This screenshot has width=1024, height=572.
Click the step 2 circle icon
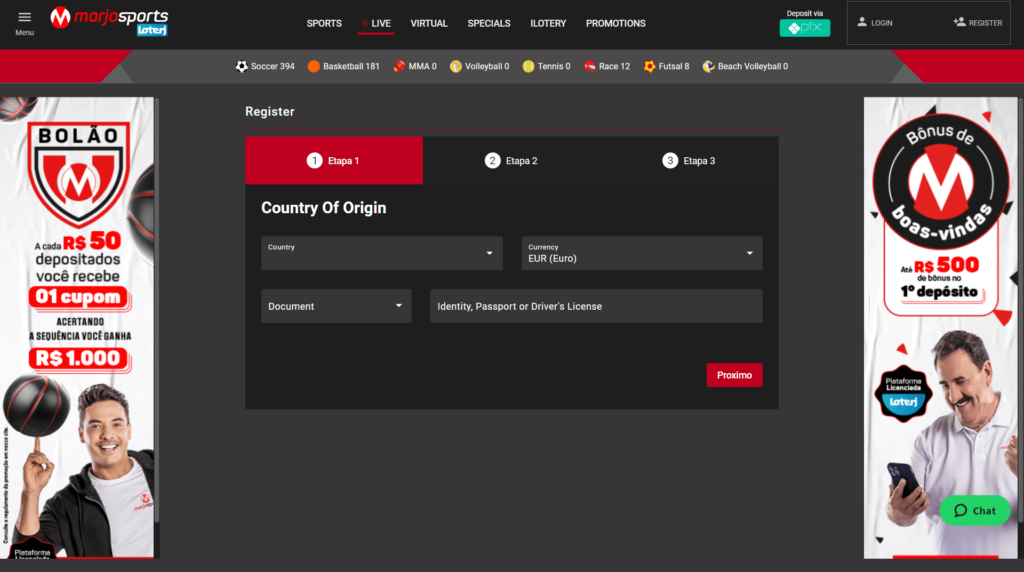(x=492, y=161)
